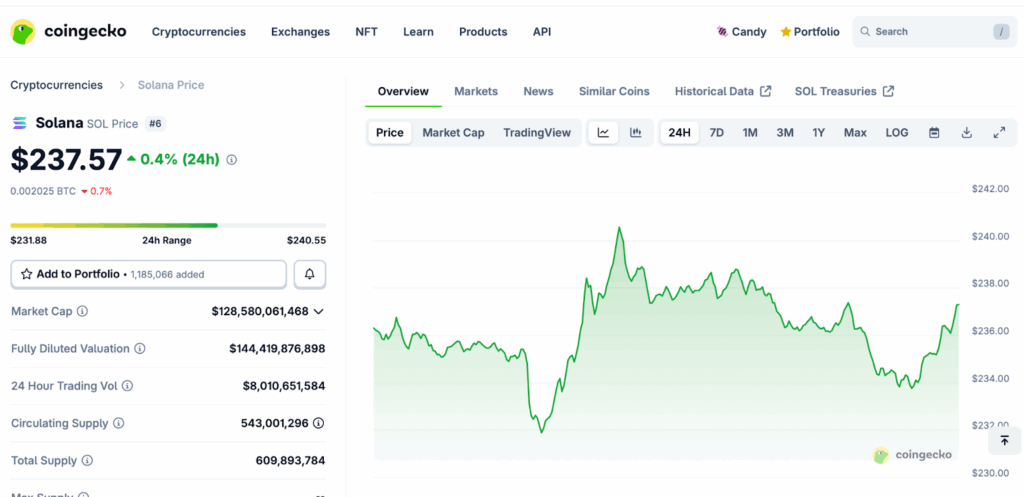The width and height of the screenshot is (1024, 497).
Task: Click the price alert bell icon
Action: (310, 274)
